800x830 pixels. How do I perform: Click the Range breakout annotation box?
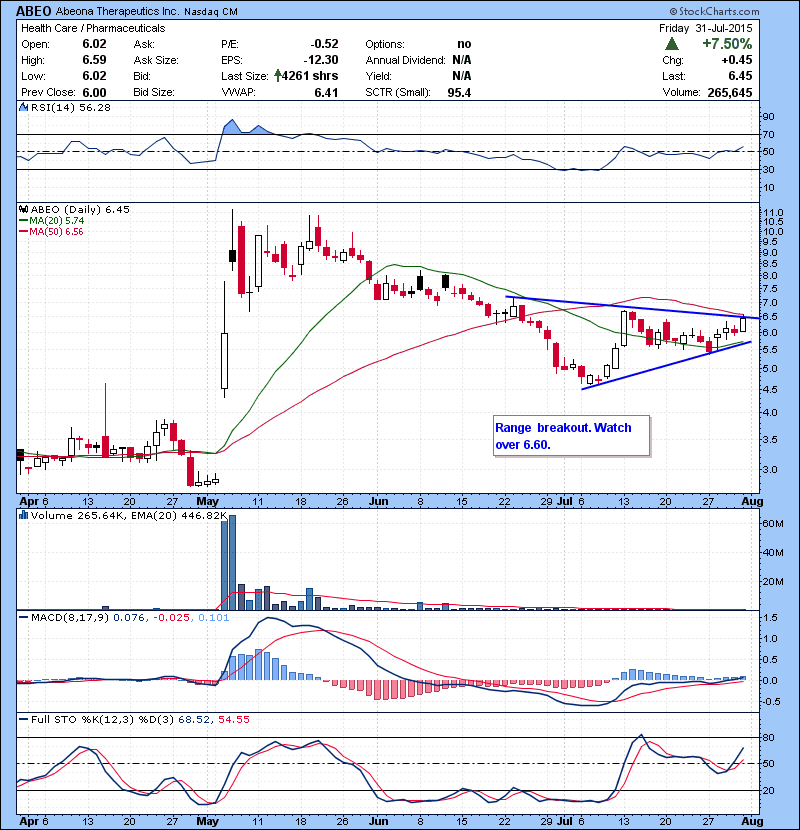click(x=571, y=436)
